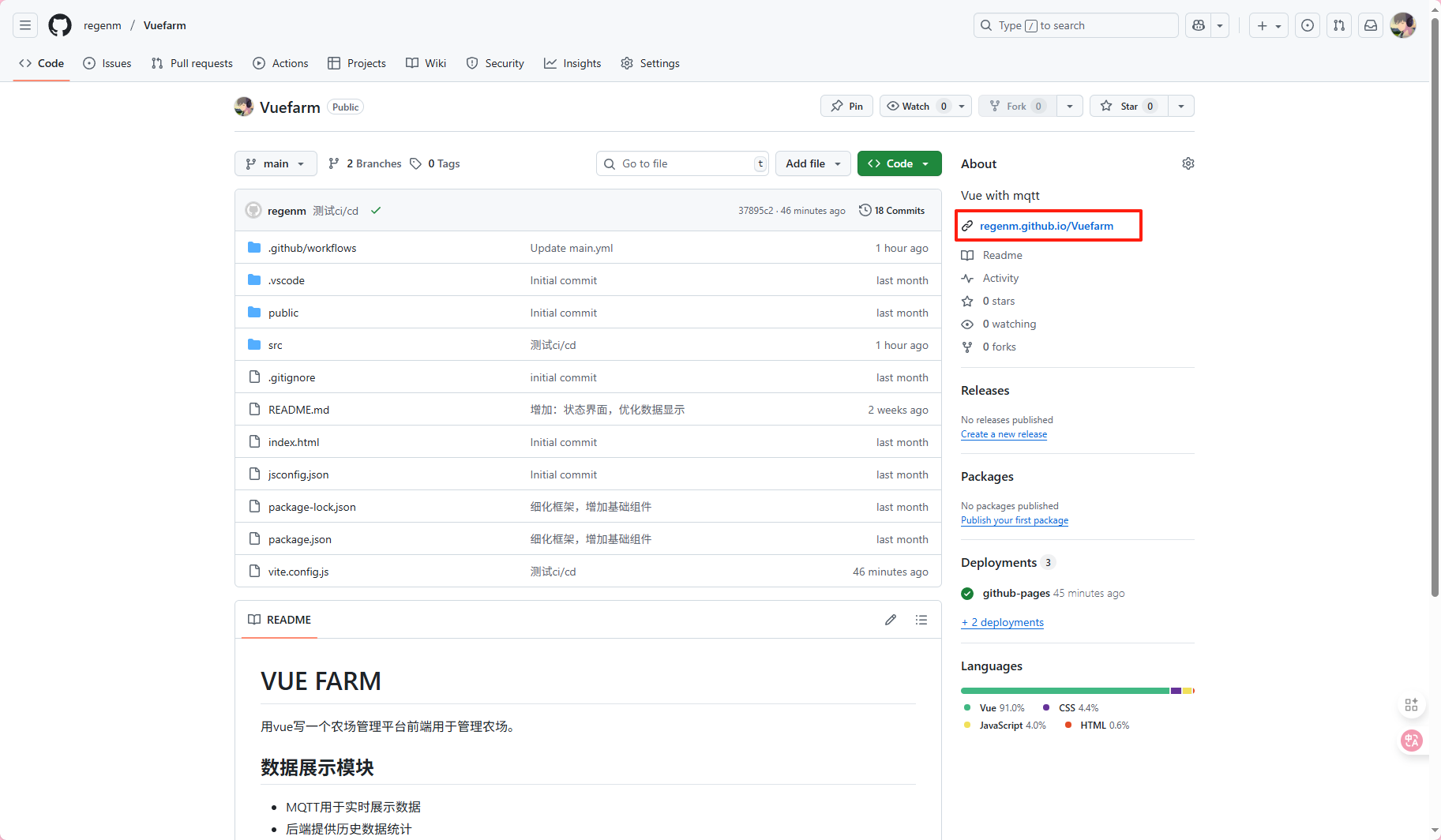The image size is (1441, 840).
Task: Expand the Fork options caret
Action: (x=1069, y=106)
